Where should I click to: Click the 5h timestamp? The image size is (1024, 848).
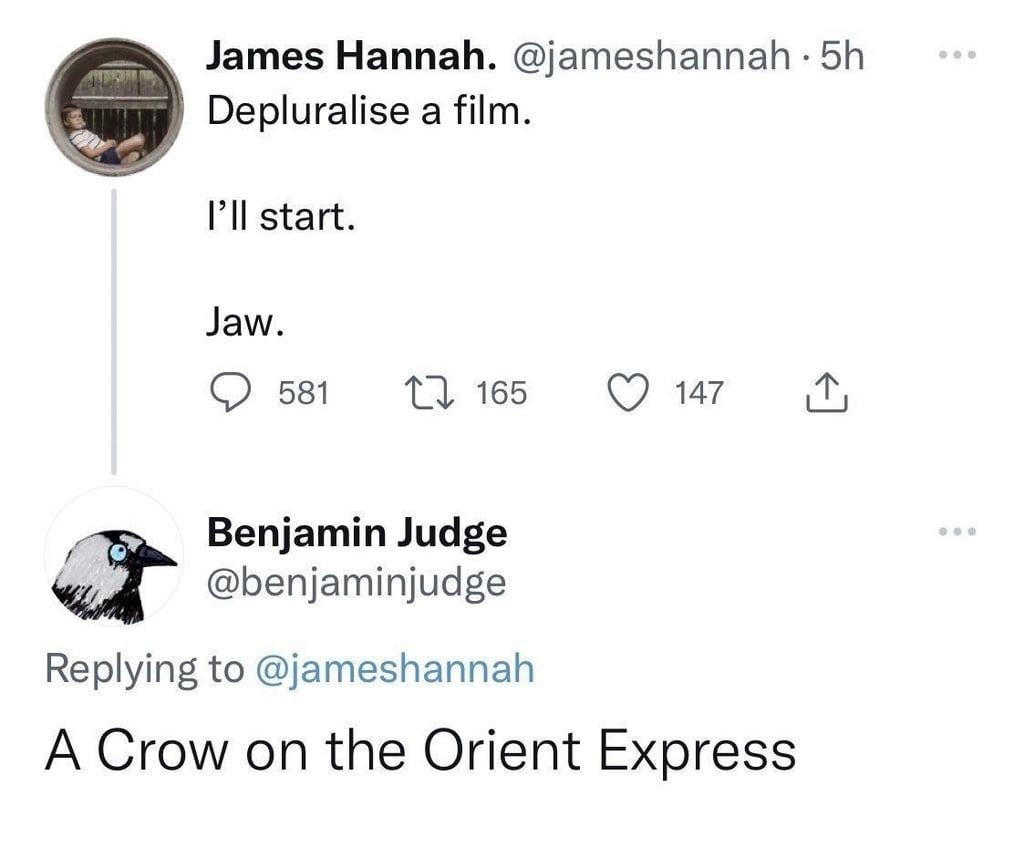[842, 57]
